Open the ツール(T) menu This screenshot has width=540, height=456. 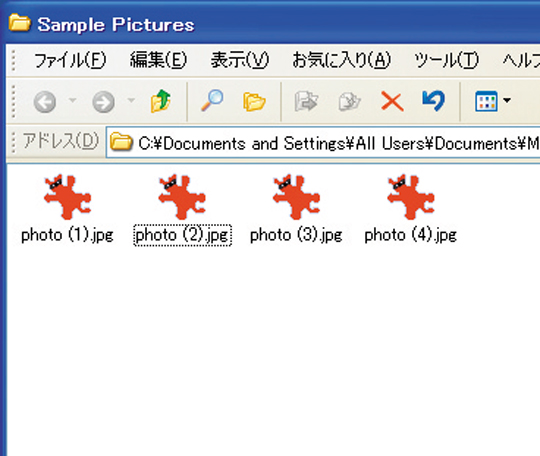446,60
